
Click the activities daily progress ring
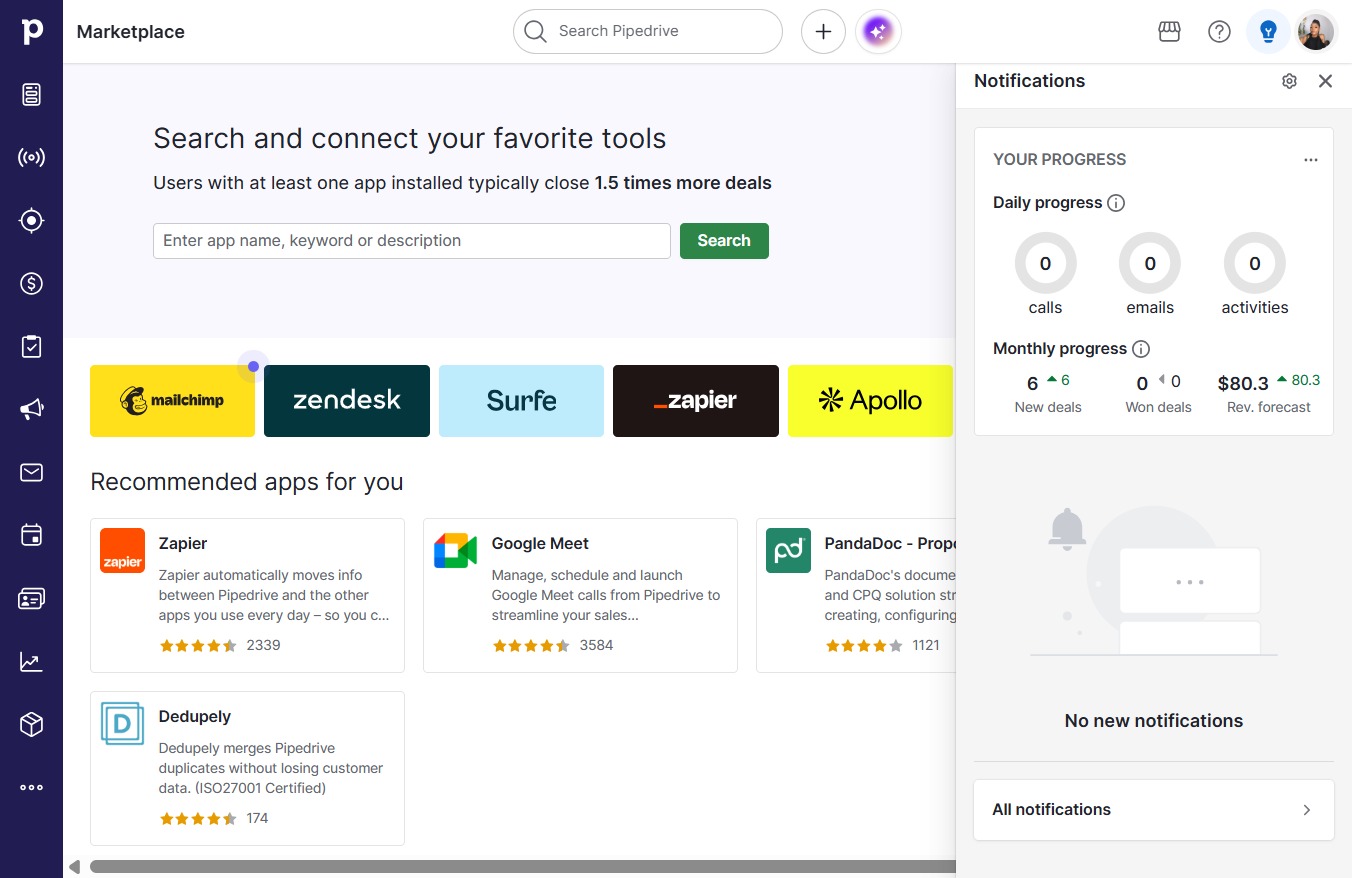click(1255, 264)
